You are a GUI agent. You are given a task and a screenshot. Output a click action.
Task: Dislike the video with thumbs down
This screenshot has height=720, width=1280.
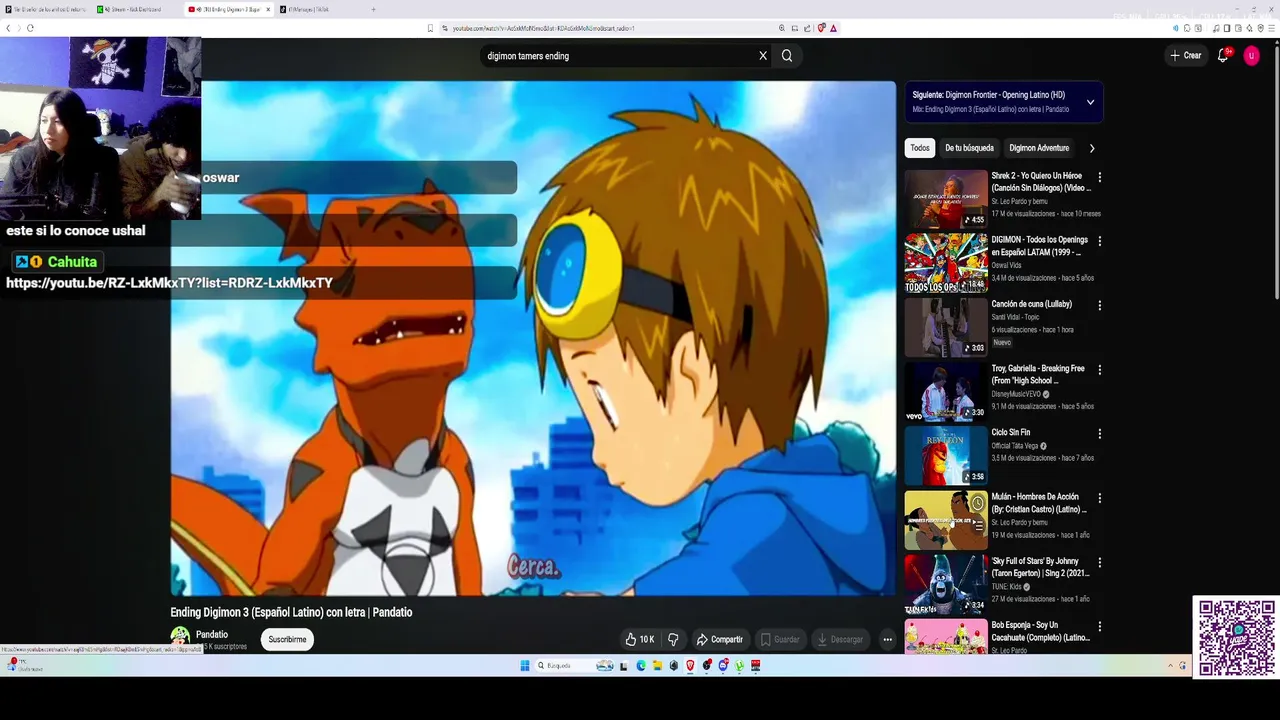coord(673,639)
